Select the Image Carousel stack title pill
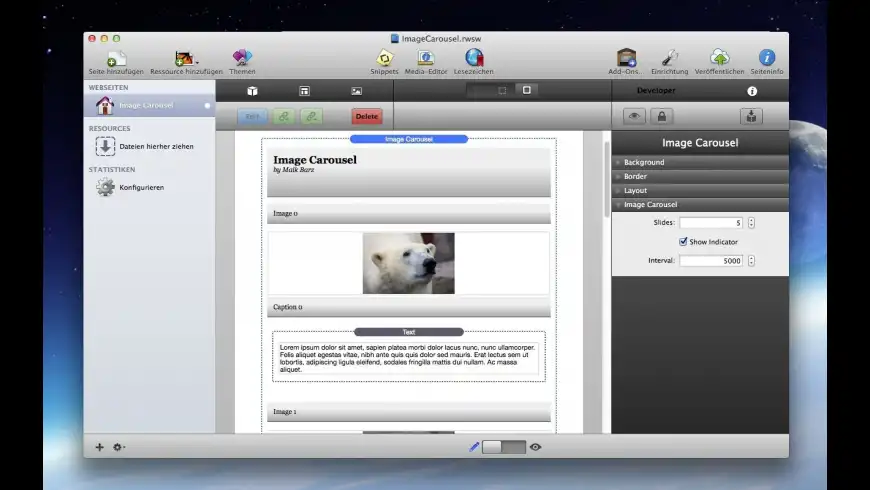Screen dimensions: 870x490 click(x=409, y=139)
